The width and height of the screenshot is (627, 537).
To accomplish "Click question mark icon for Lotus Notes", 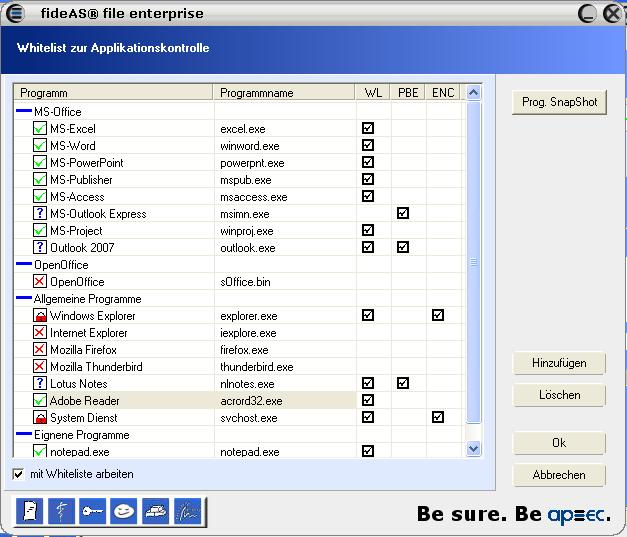I will 40,383.
